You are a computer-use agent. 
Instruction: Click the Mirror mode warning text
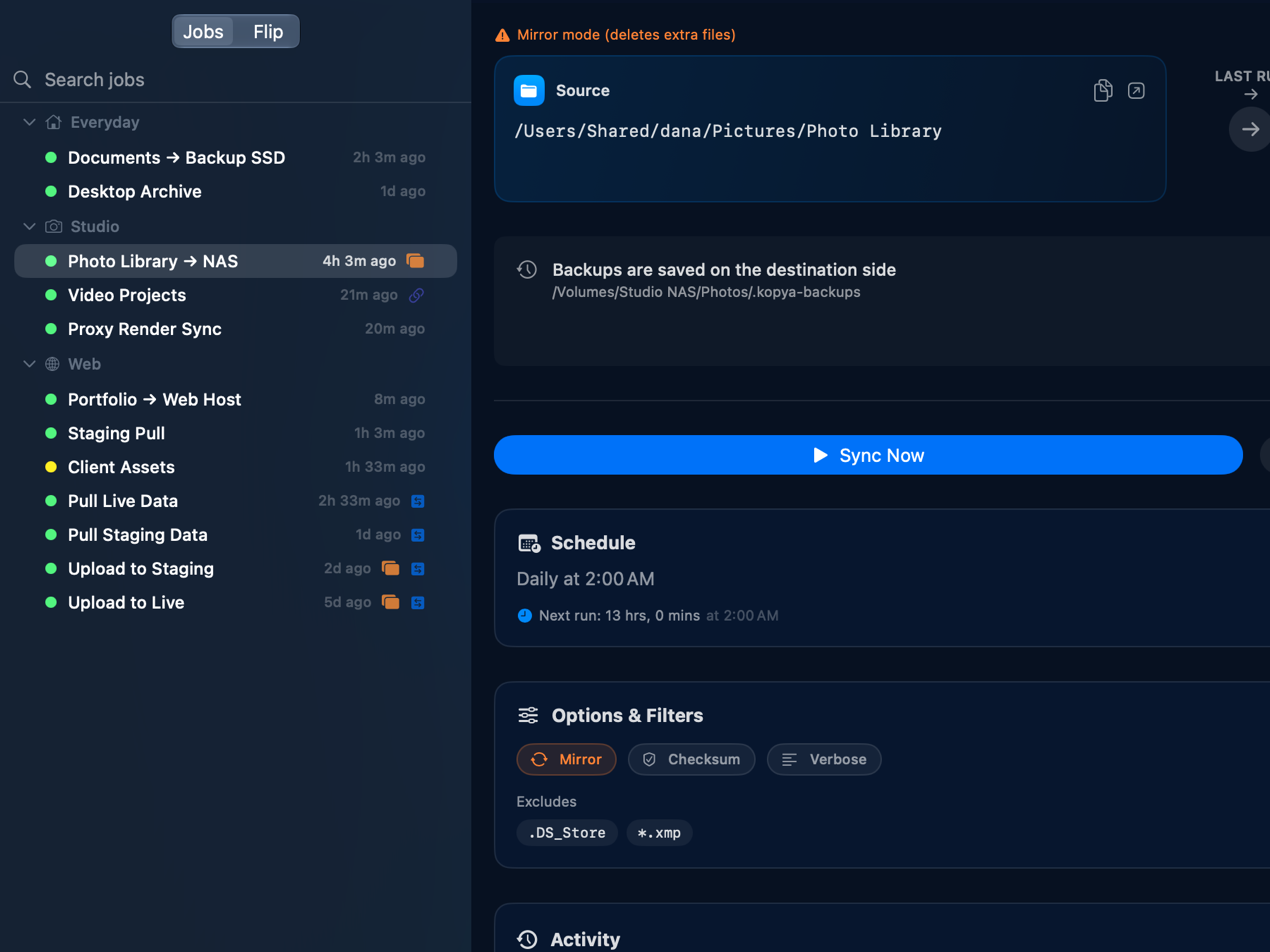tap(626, 35)
